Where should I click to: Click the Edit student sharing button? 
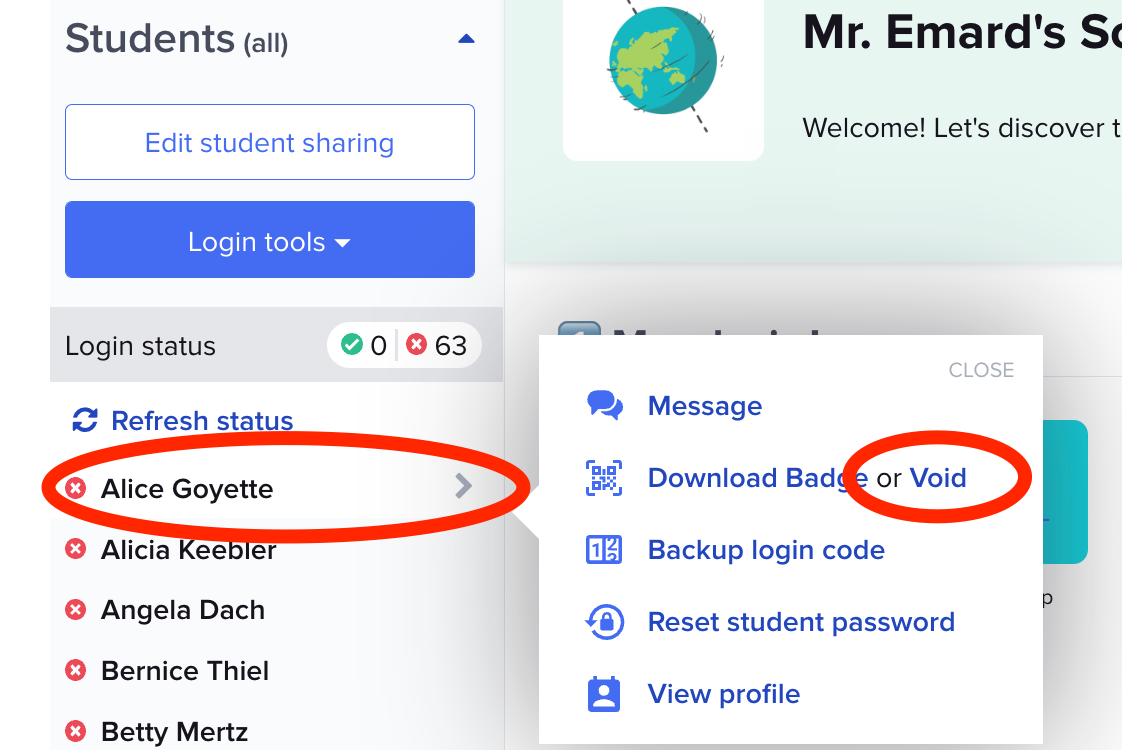[x=269, y=142]
